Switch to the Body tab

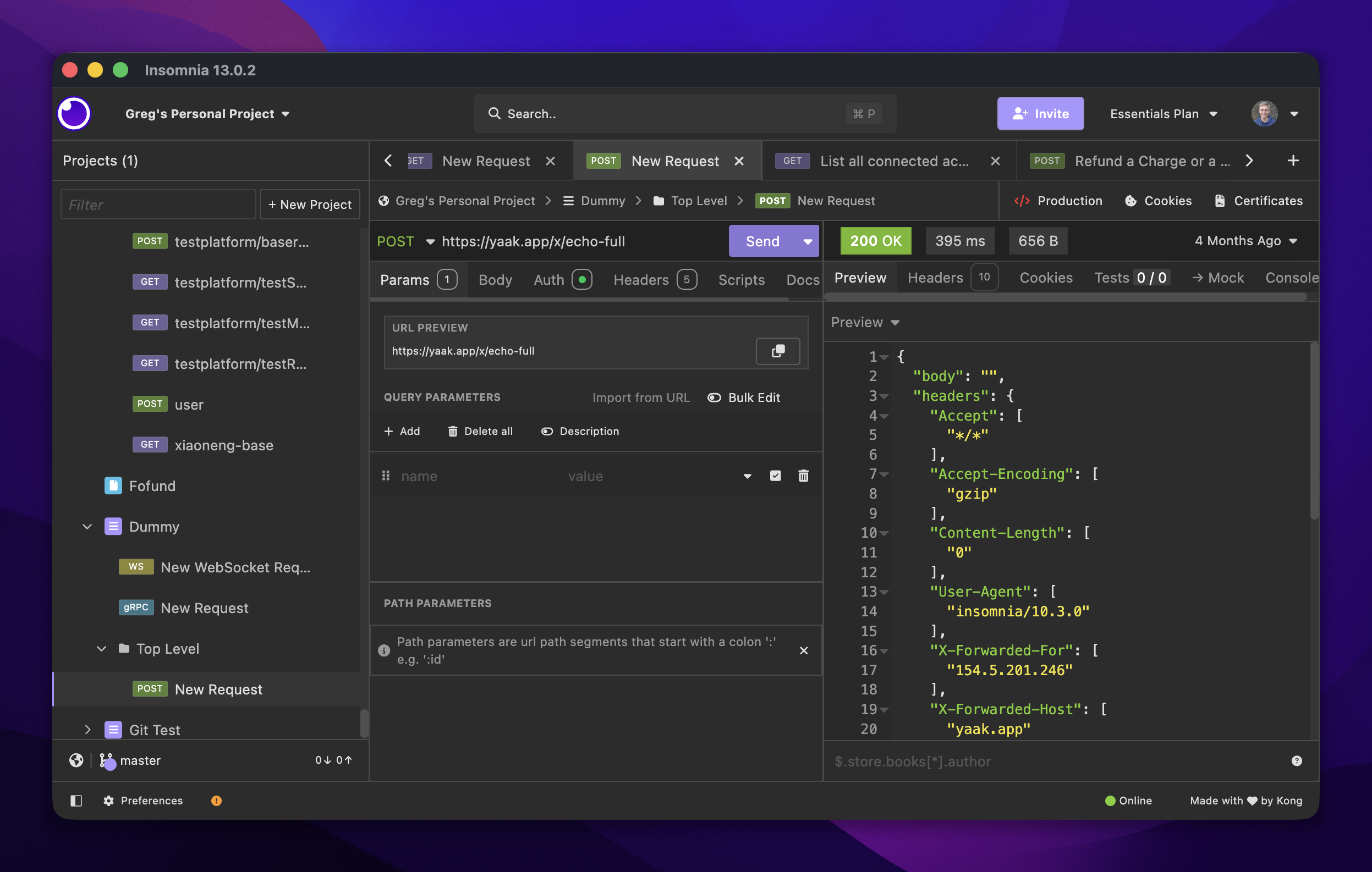click(x=495, y=280)
